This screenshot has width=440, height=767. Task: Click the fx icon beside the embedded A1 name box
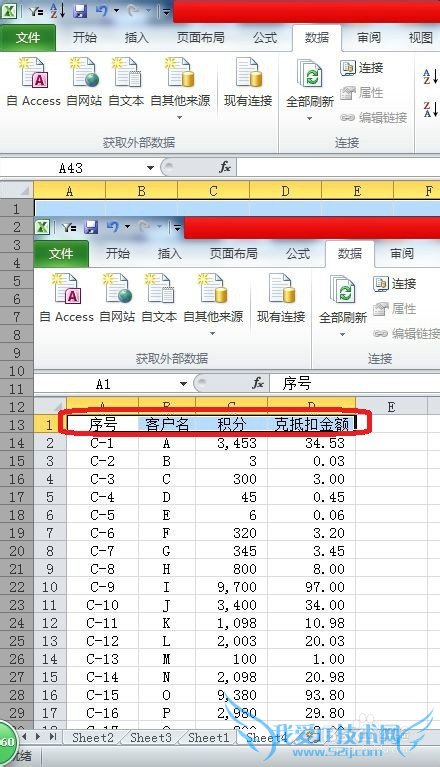(x=258, y=384)
